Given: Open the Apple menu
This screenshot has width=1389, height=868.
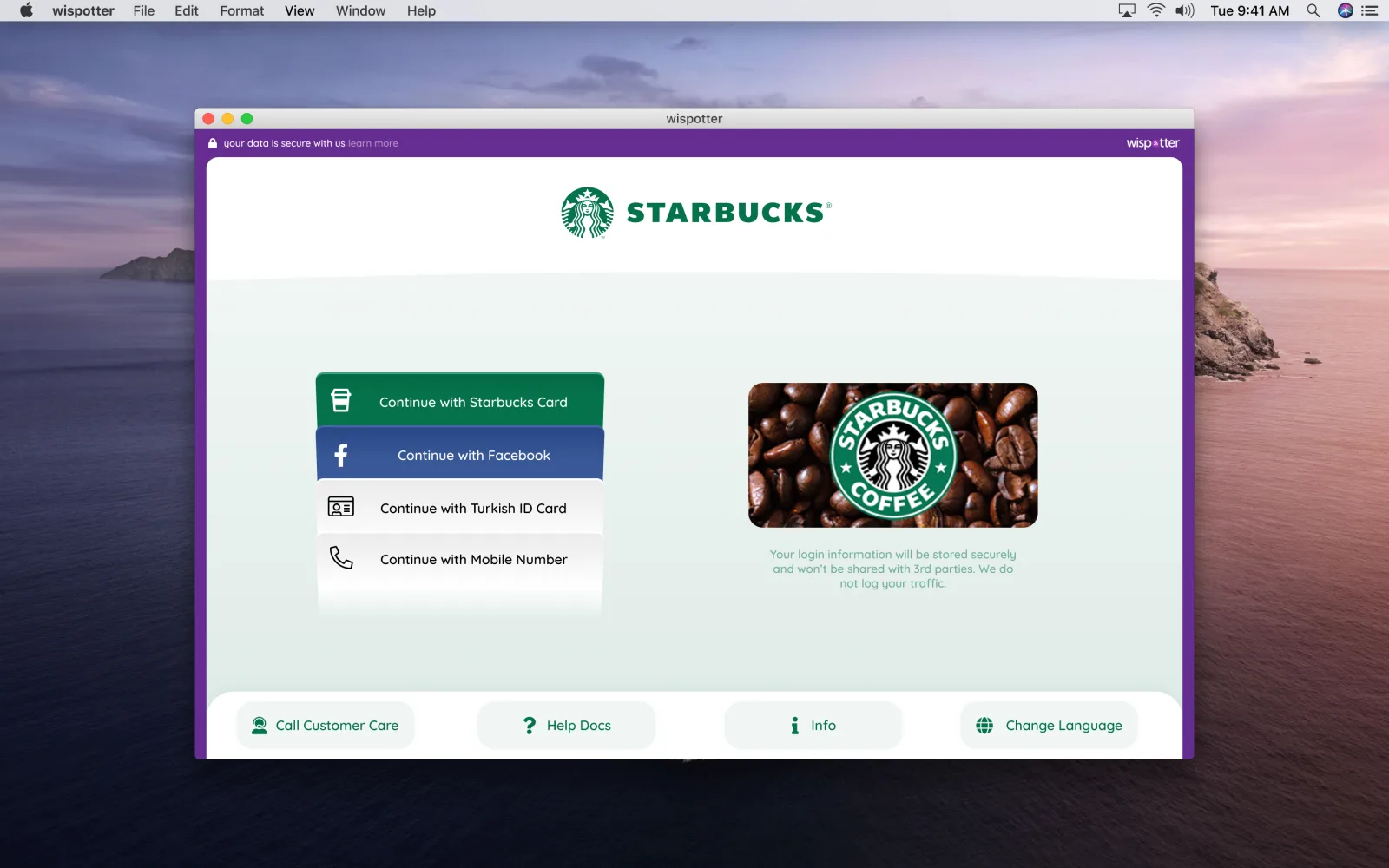Looking at the screenshot, I should [26, 10].
